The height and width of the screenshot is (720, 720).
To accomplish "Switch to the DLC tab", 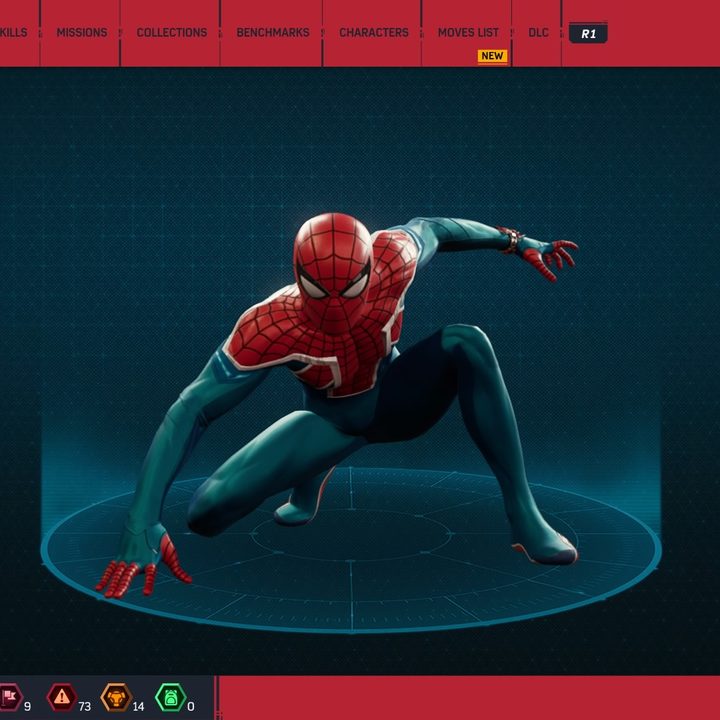I will (538, 33).
